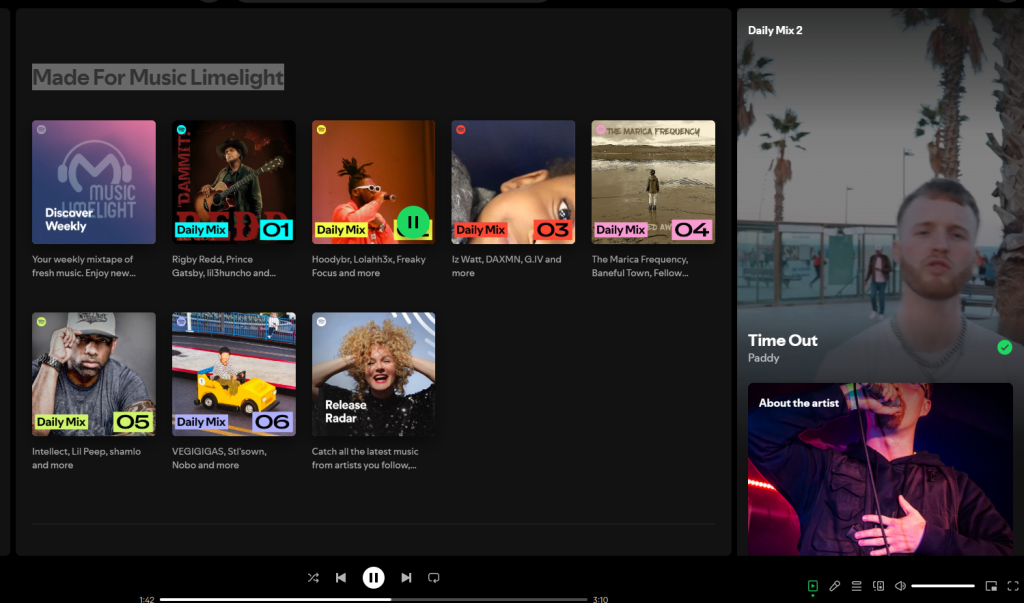
Task: Mute audio with the speaker icon
Action: (x=900, y=586)
